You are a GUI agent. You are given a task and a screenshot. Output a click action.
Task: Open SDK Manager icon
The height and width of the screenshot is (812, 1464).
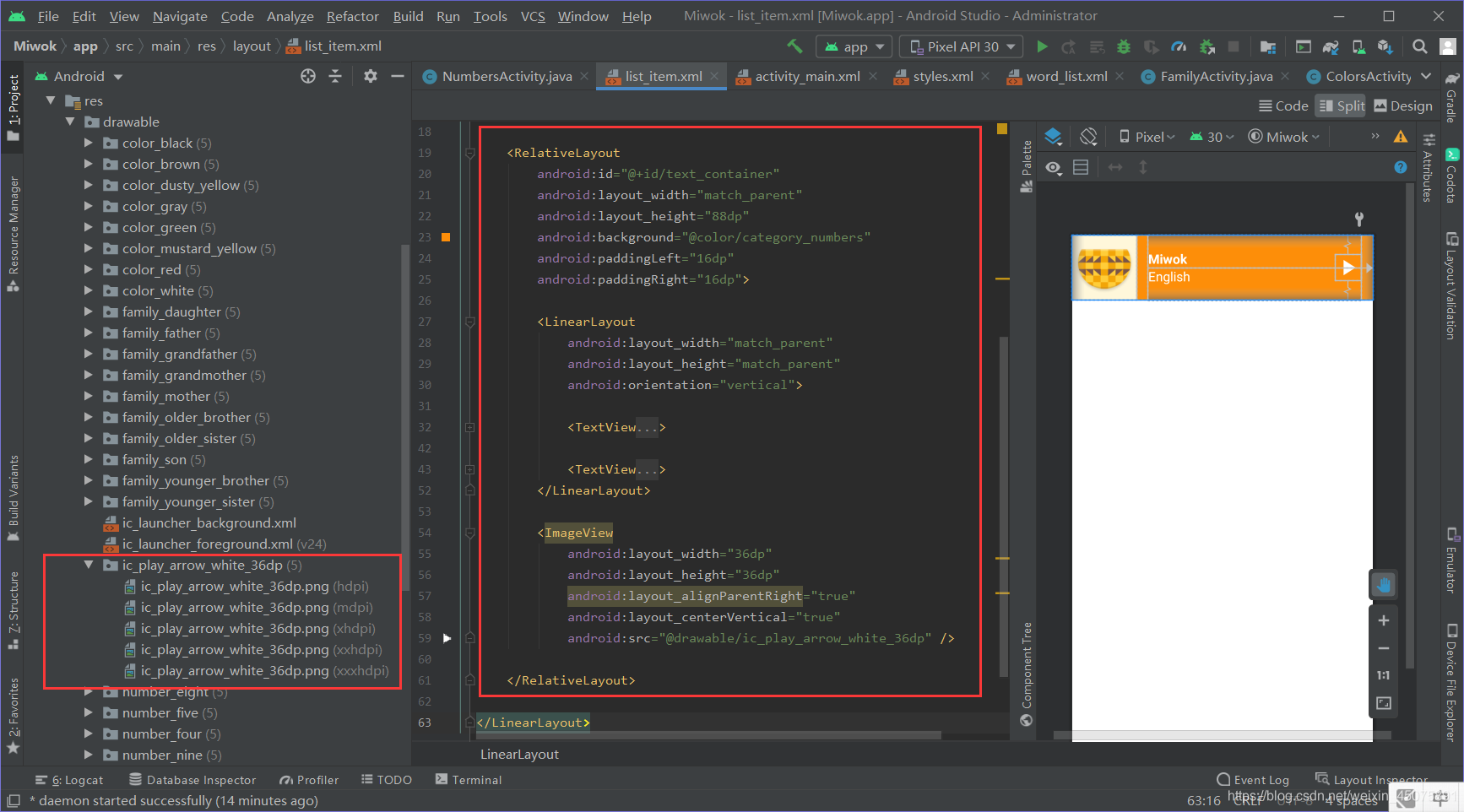tap(1385, 46)
